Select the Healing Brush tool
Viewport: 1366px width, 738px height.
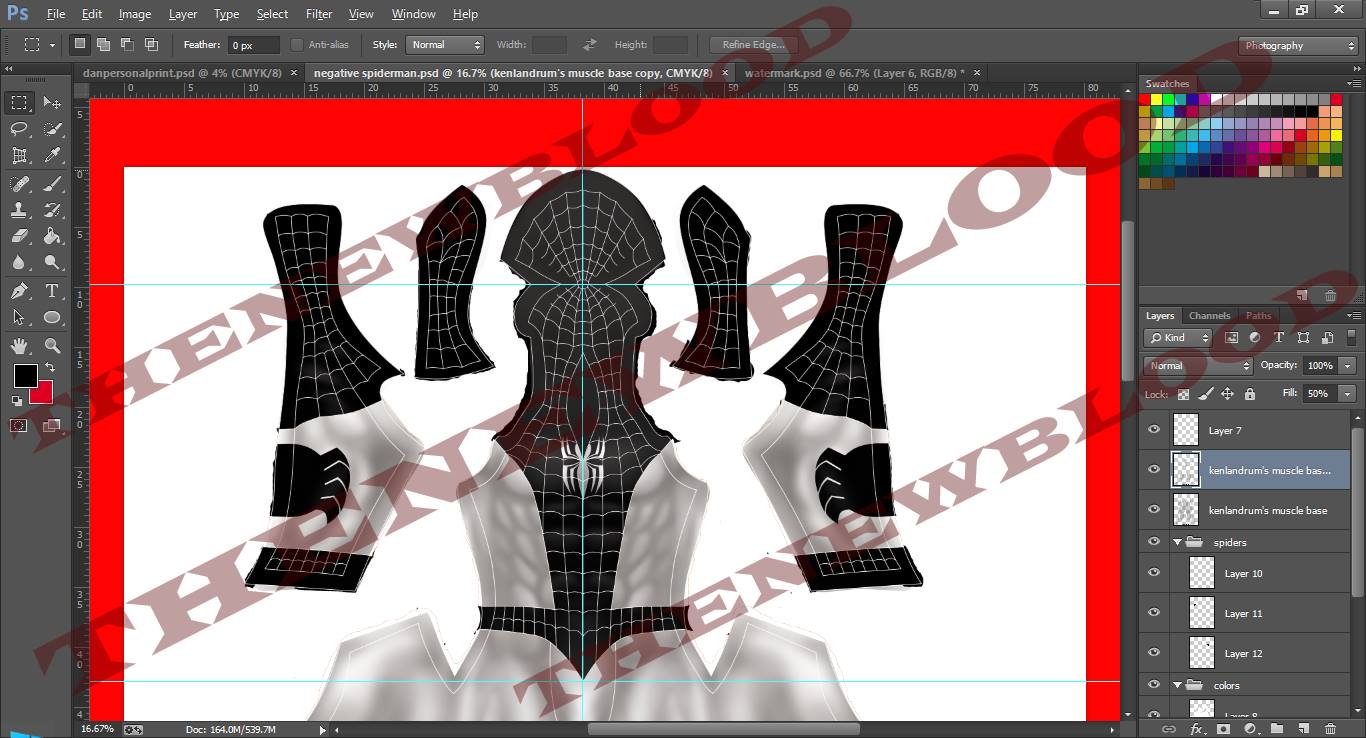19,183
